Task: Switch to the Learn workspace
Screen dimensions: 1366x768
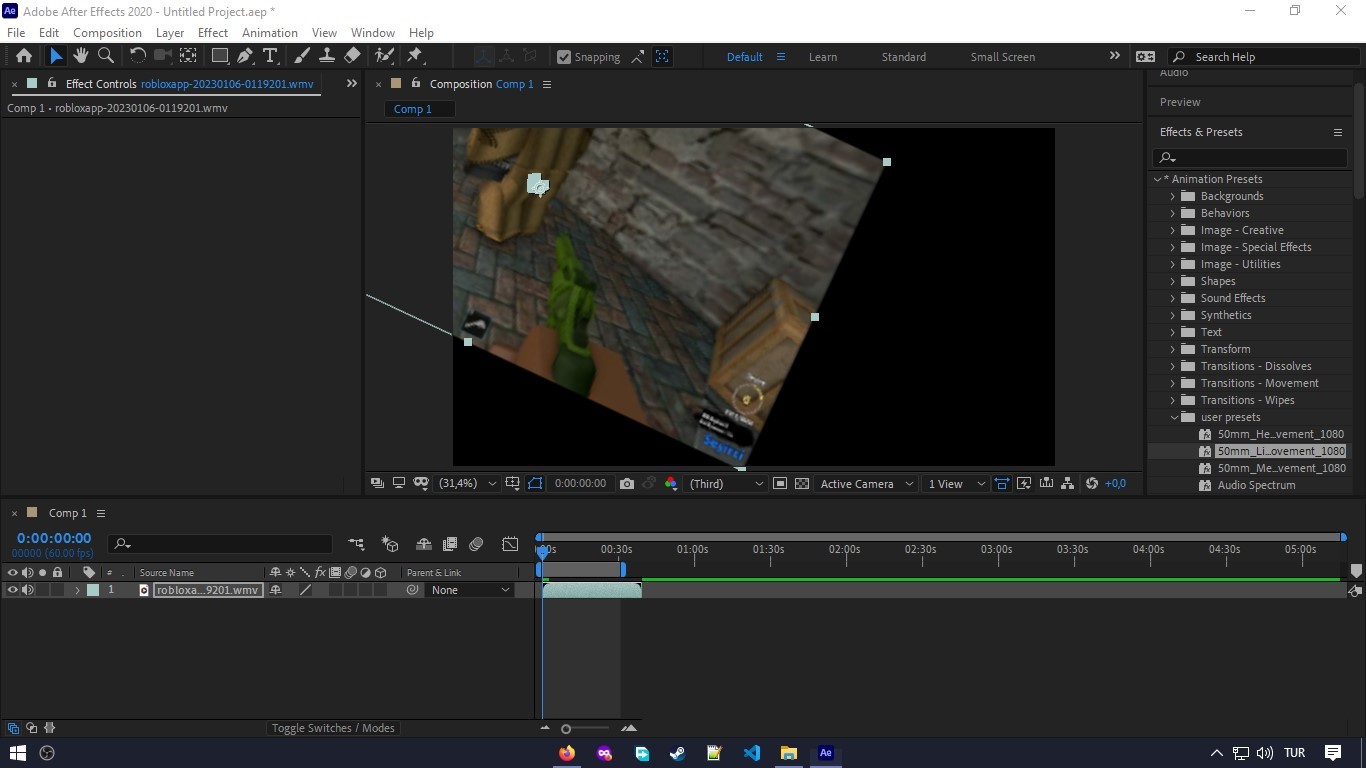Action: (822, 57)
